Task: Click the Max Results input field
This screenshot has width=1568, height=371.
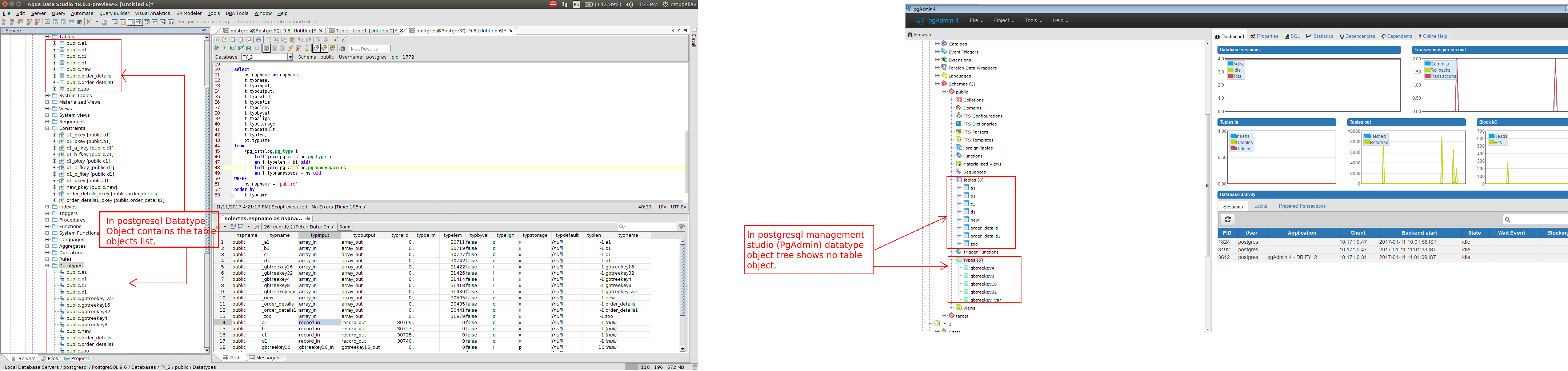Action: (x=369, y=49)
